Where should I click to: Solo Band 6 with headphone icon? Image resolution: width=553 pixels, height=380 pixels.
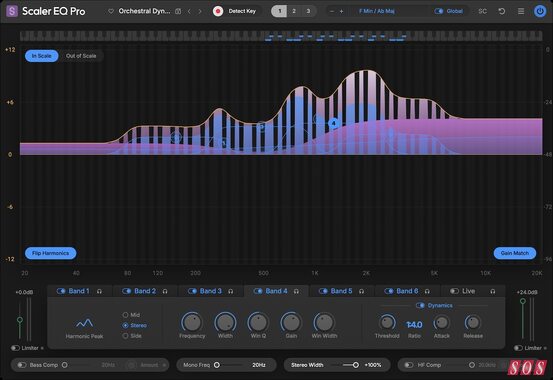427,291
